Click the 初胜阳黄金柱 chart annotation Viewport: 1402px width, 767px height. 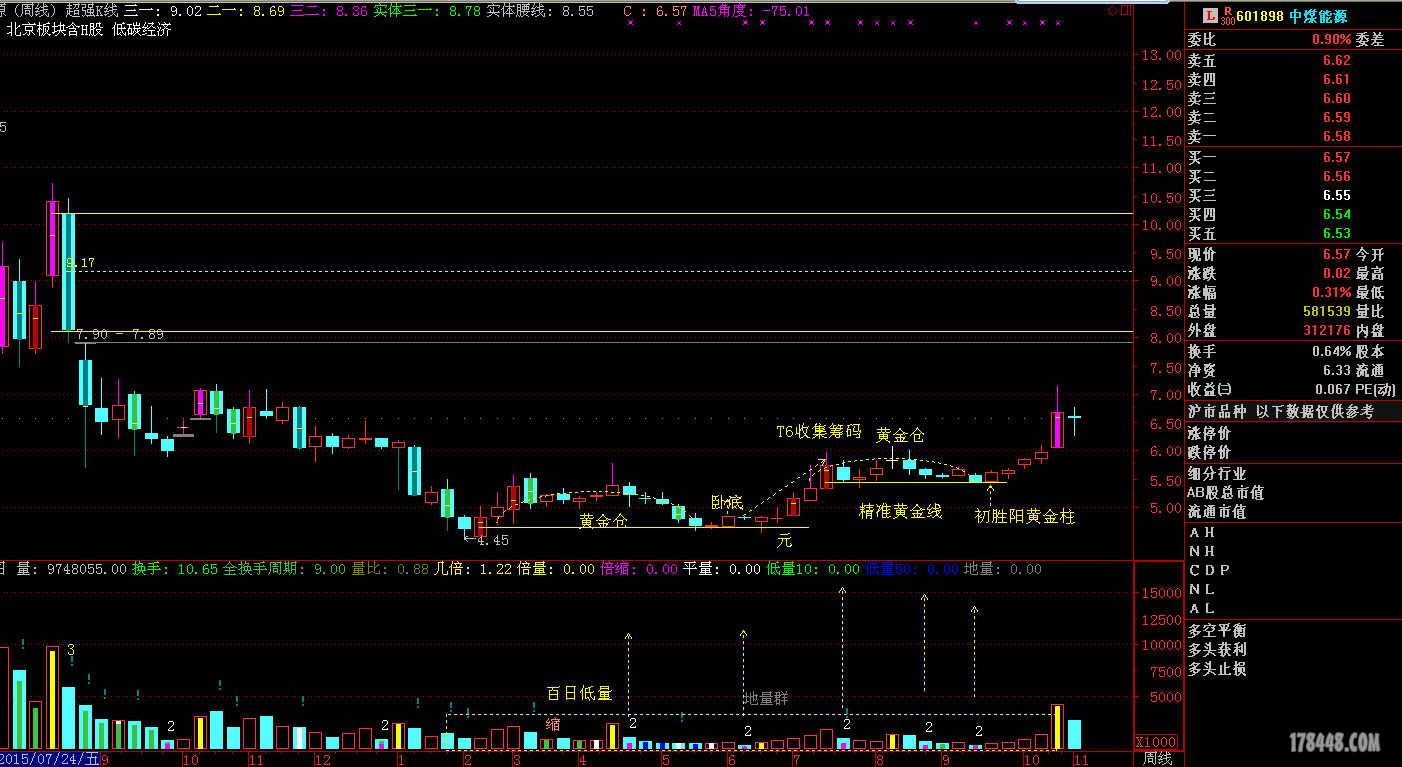click(x=1025, y=517)
